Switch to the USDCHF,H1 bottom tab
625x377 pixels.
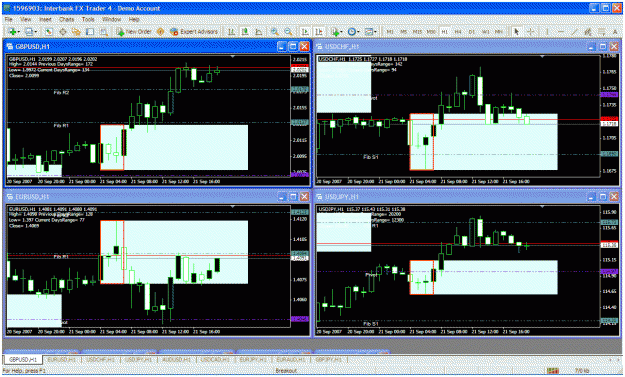click(x=100, y=359)
